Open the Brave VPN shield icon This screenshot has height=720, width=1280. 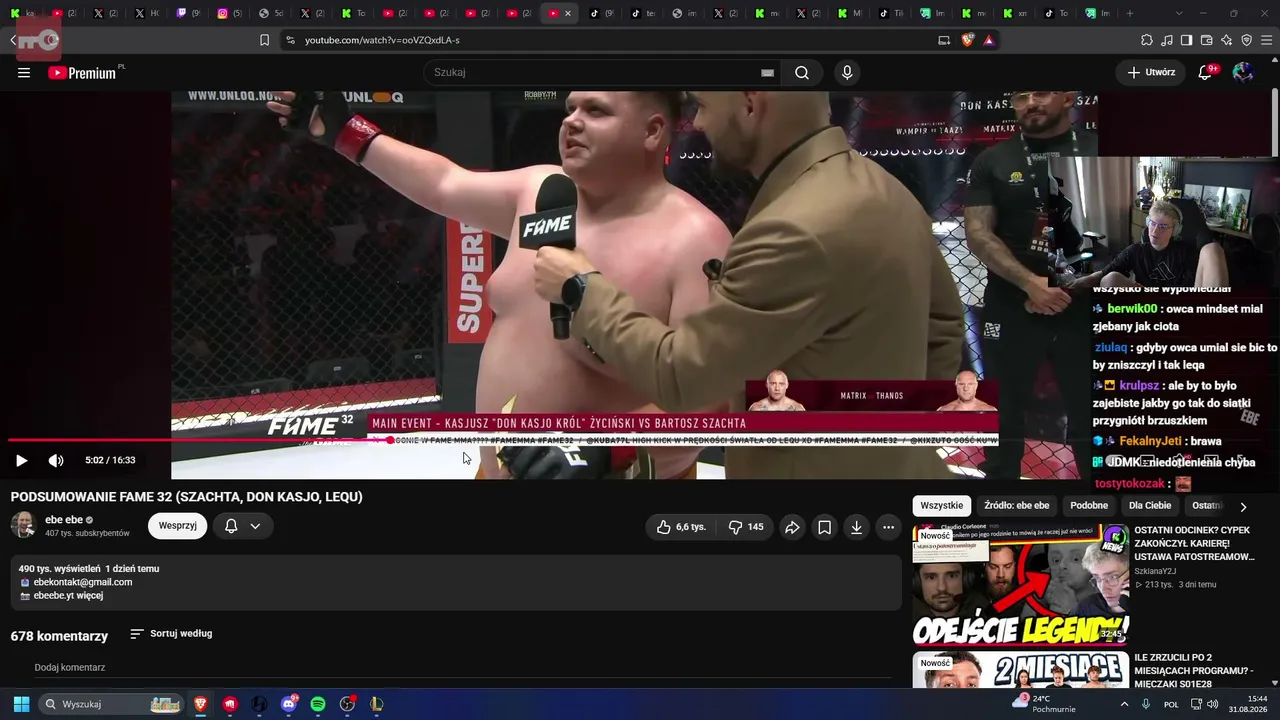coord(1246,40)
